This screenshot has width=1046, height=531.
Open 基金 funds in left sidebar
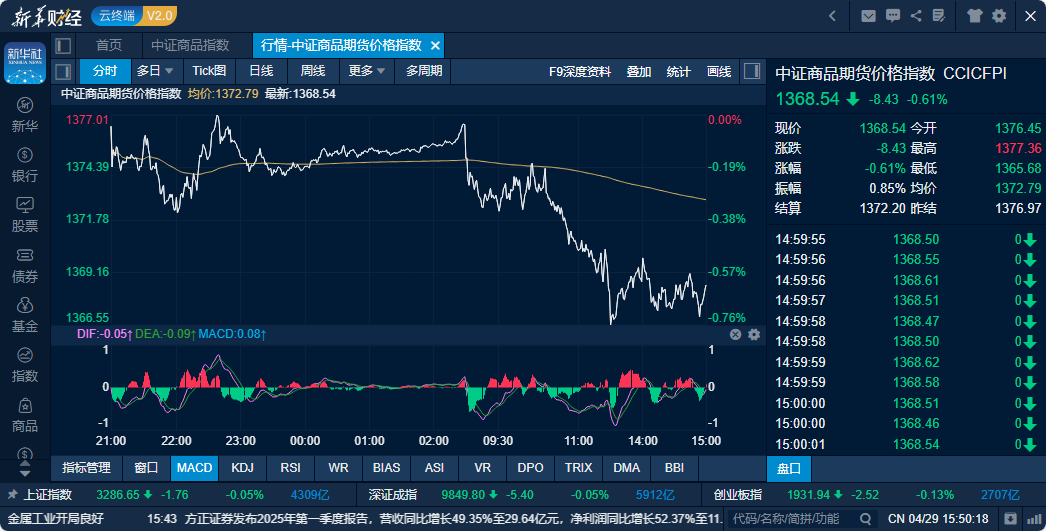pyautogui.click(x=25, y=314)
